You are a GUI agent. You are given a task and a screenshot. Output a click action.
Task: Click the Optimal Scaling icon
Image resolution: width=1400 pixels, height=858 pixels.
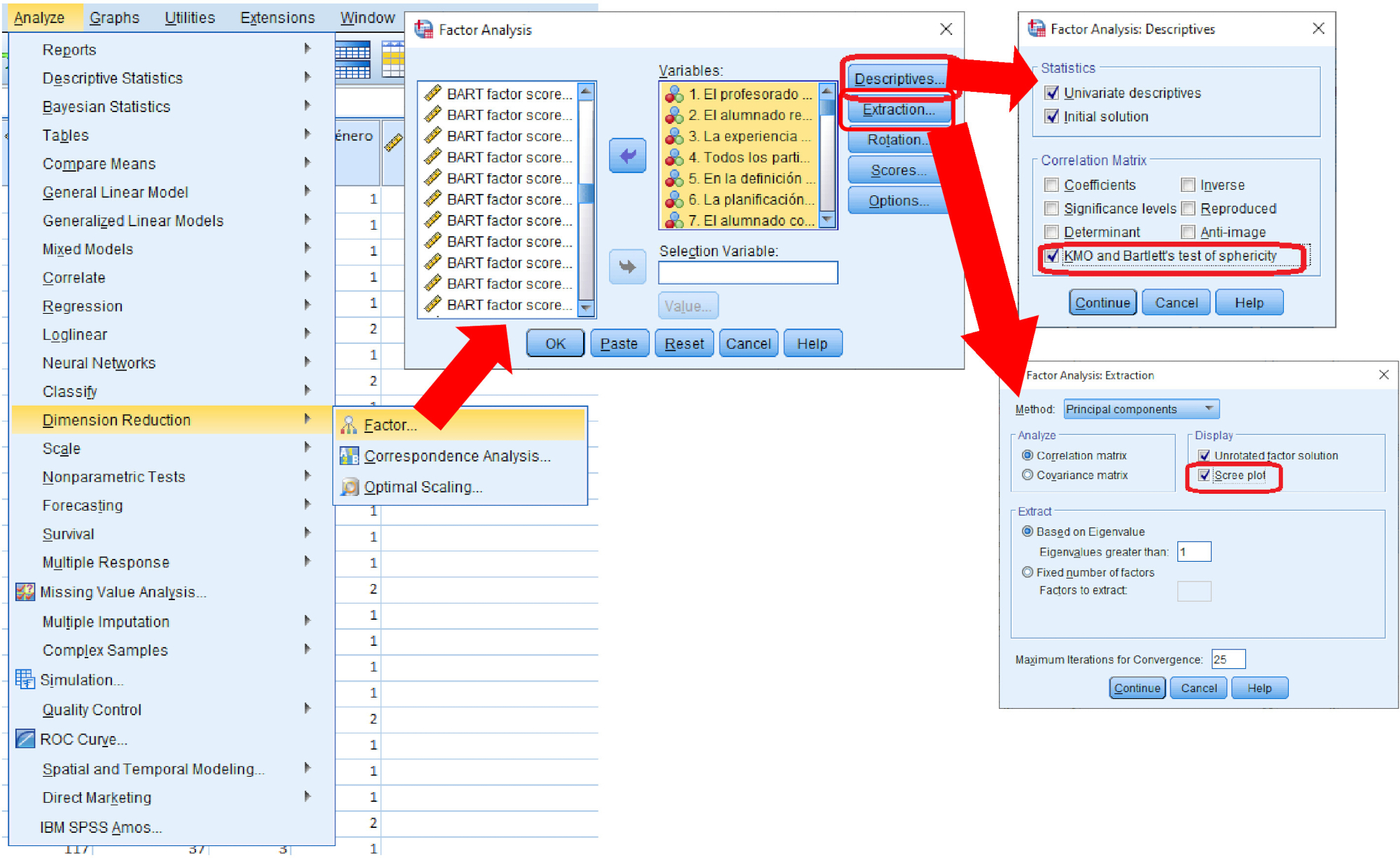coord(349,487)
